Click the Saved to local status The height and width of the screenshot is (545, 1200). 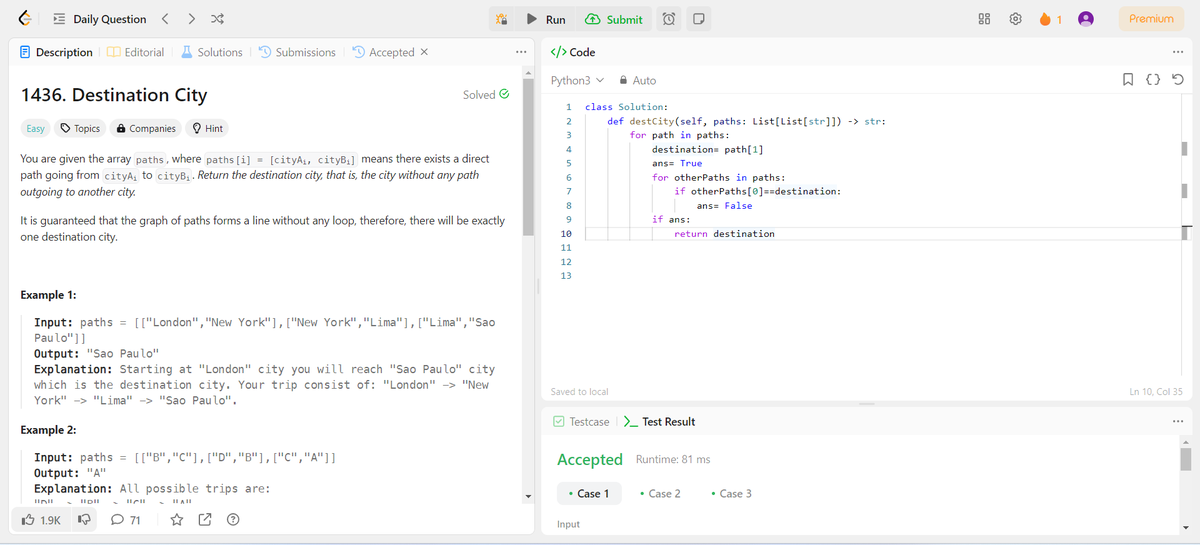pos(579,392)
